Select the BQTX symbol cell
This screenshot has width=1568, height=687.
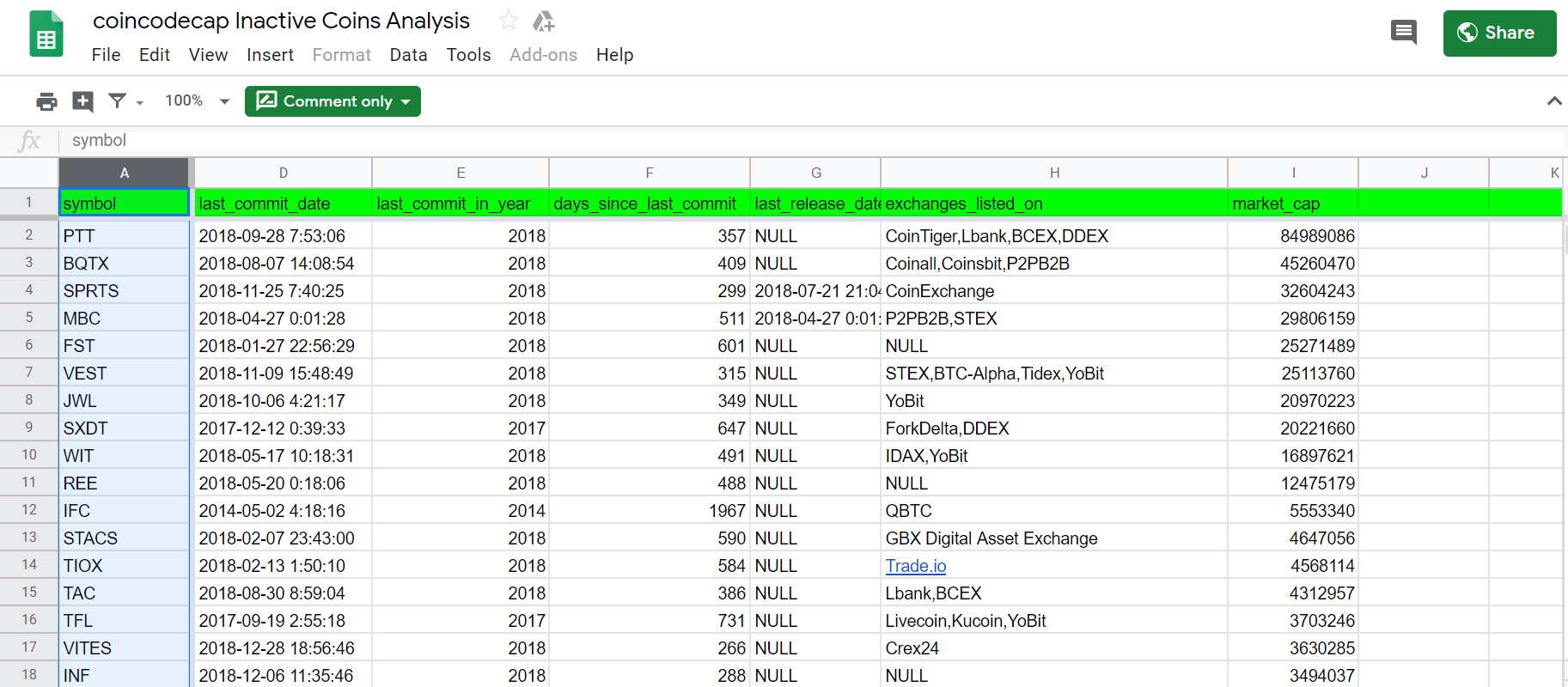pos(124,263)
